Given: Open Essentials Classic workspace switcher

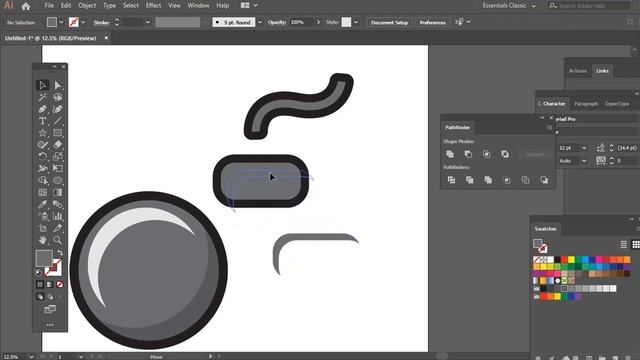Looking at the screenshot, I should point(509,6).
